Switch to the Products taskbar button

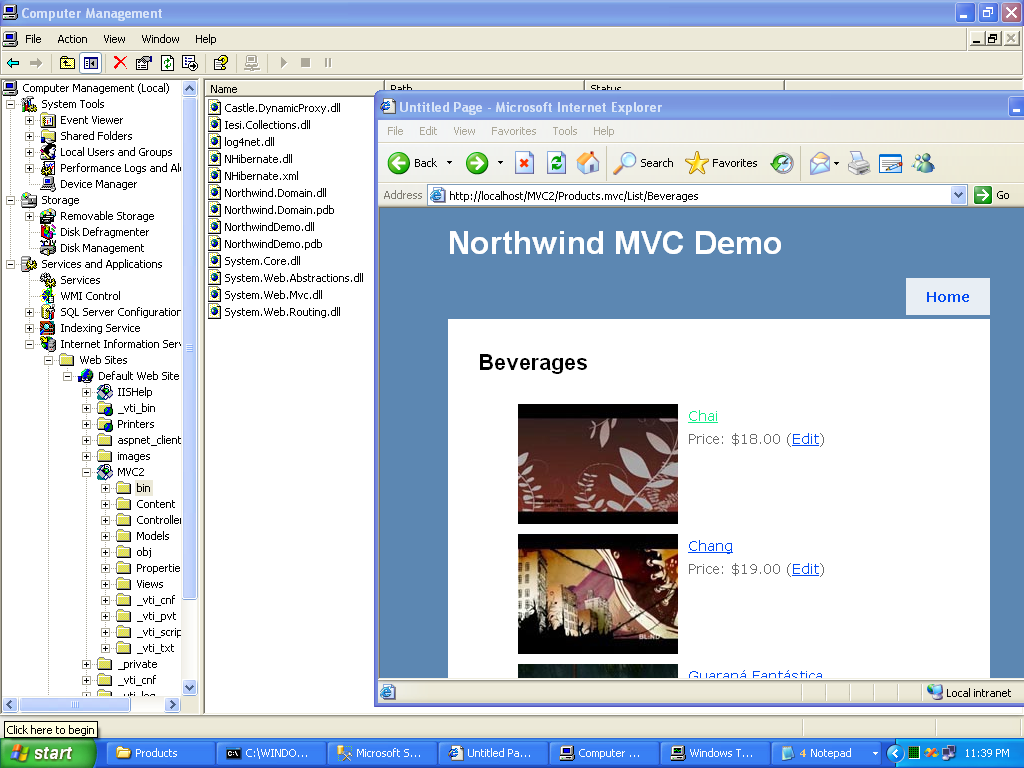coord(159,753)
